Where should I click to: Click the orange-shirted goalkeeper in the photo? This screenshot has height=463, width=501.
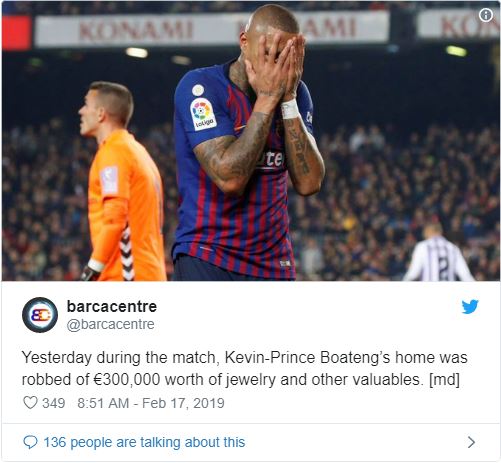[123, 182]
